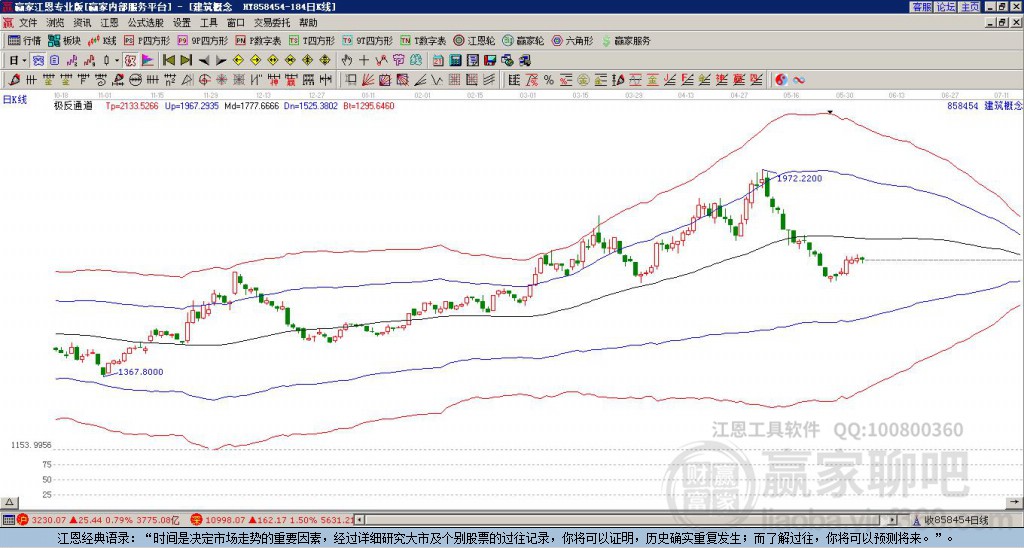Expand the candlestick style dropdown arrow
The image size is (1024, 548).
coord(117,61)
